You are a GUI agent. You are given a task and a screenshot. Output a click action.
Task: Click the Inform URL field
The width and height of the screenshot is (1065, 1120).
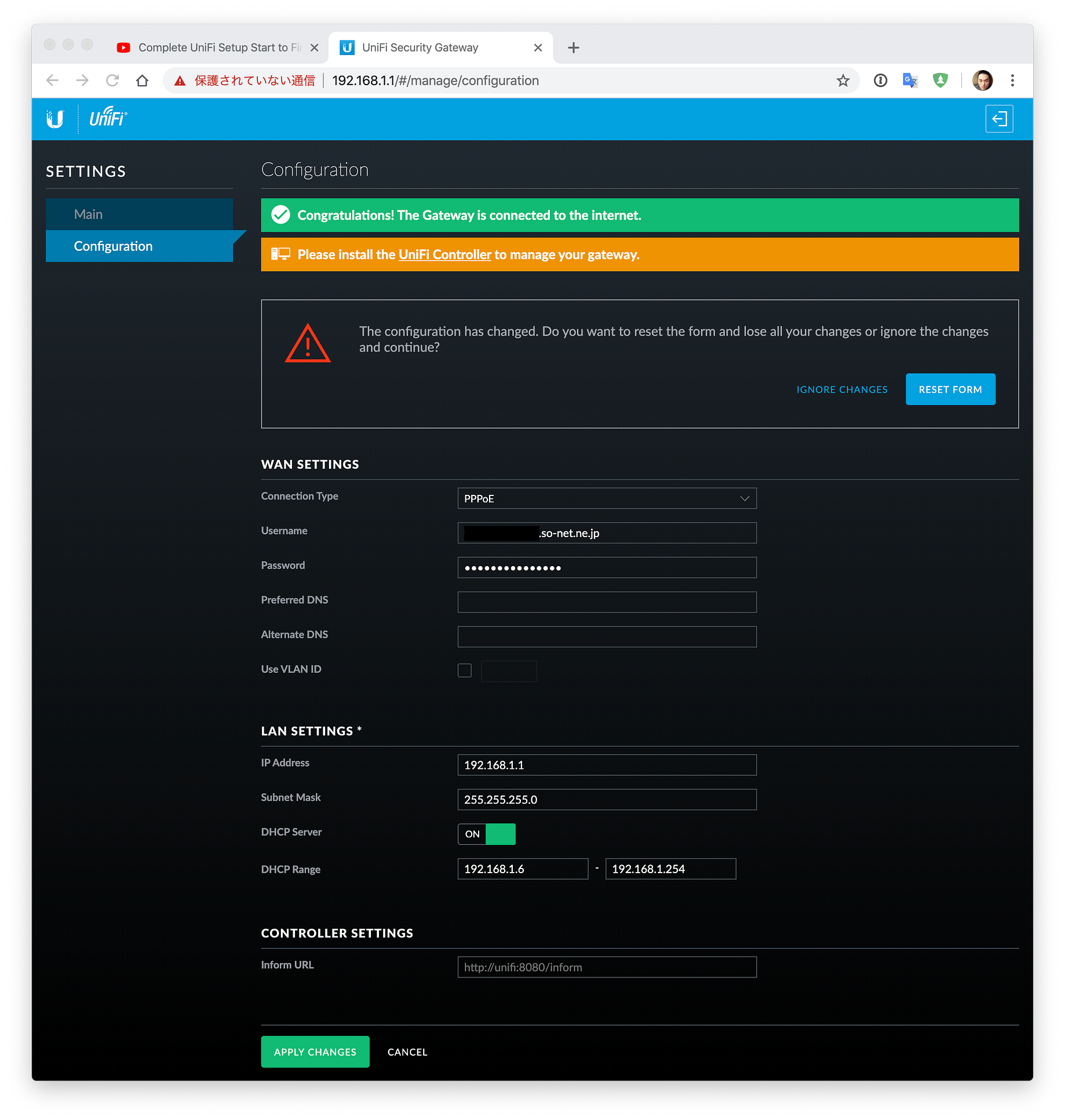pyautogui.click(x=607, y=967)
